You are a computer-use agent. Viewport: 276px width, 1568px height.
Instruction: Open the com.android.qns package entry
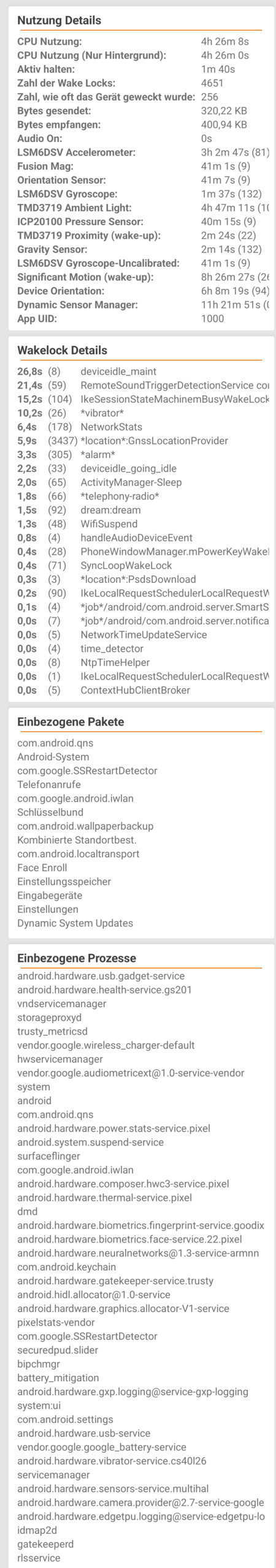click(55, 743)
